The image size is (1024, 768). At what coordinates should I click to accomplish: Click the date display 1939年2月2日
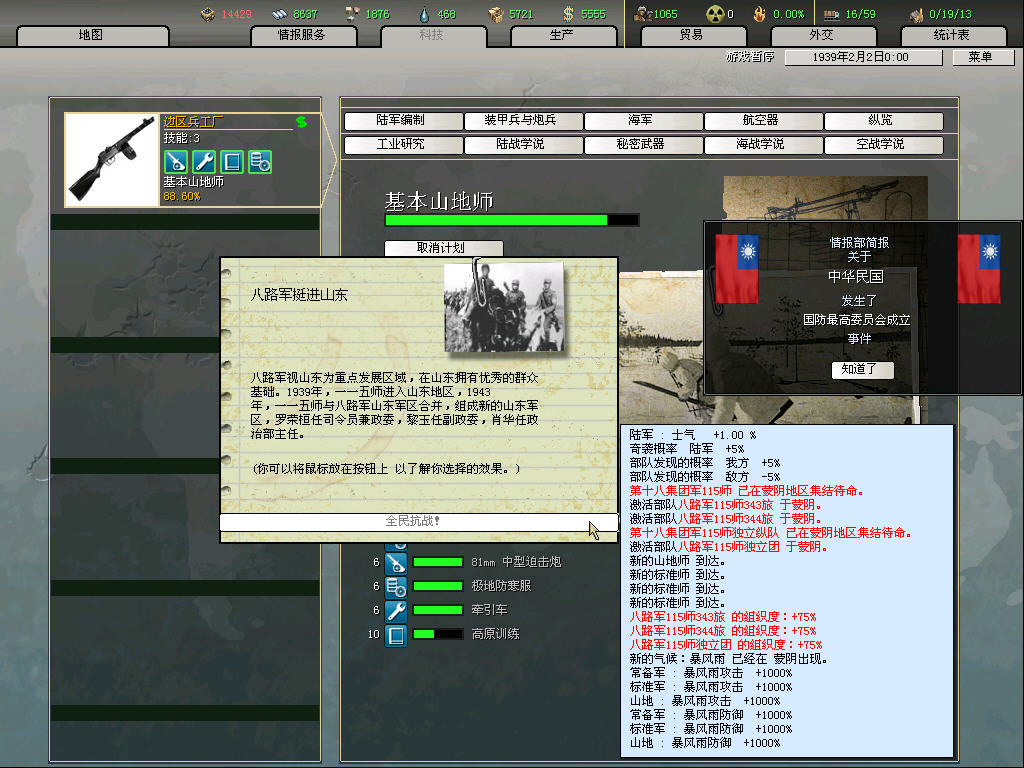click(862, 57)
